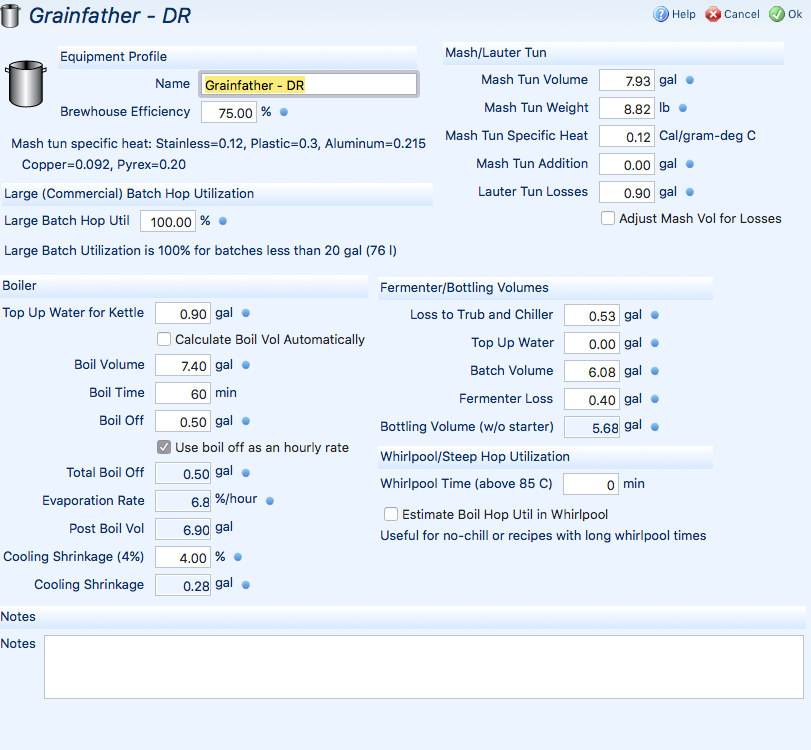Click the Fermenter Loss field

click(592, 399)
